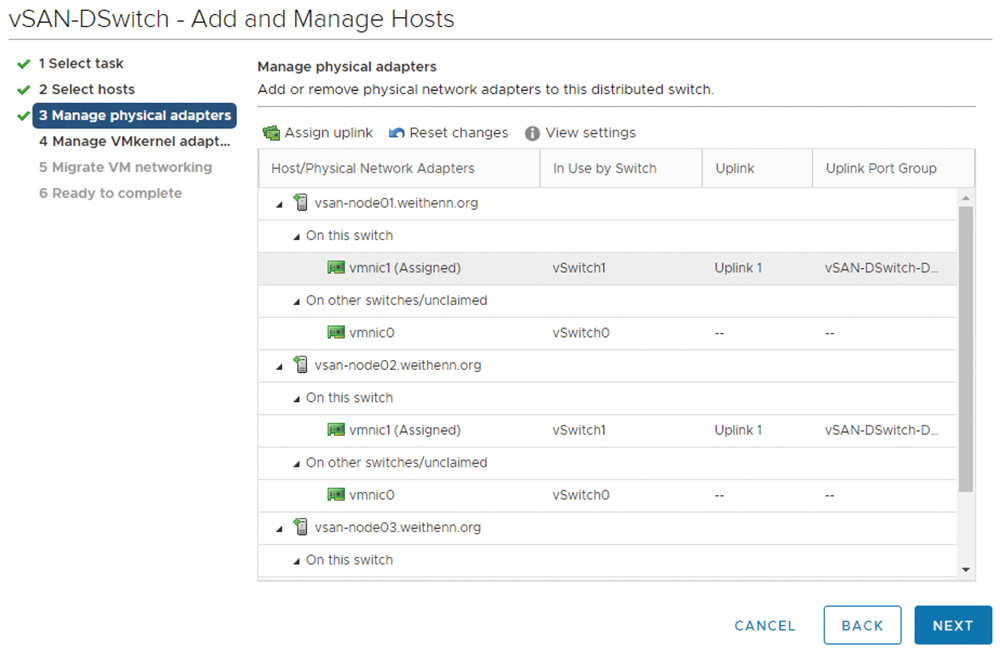
Task: Click the BACK button
Action: 862,625
